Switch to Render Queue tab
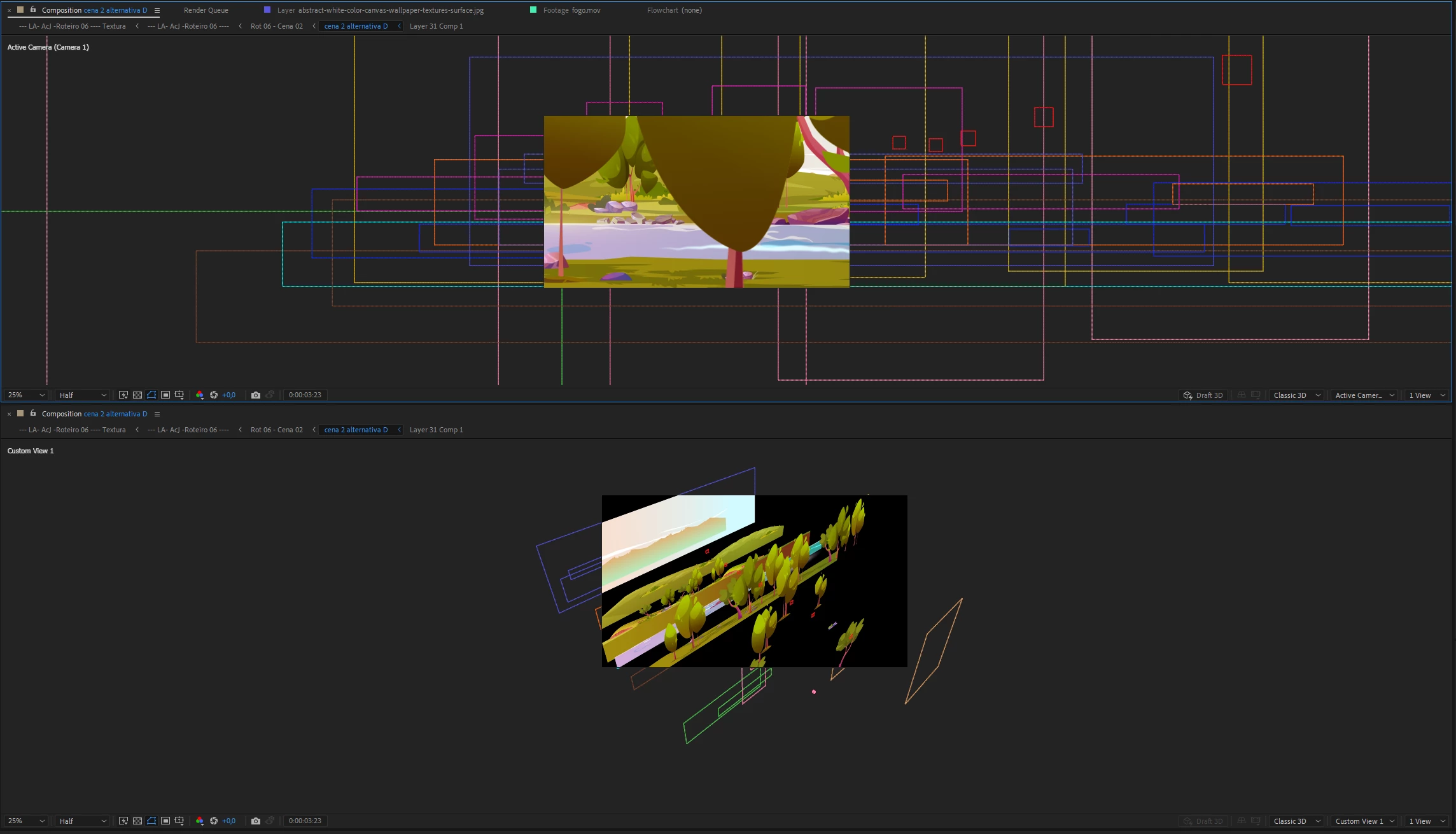The width and height of the screenshot is (1456, 834). [x=206, y=10]
